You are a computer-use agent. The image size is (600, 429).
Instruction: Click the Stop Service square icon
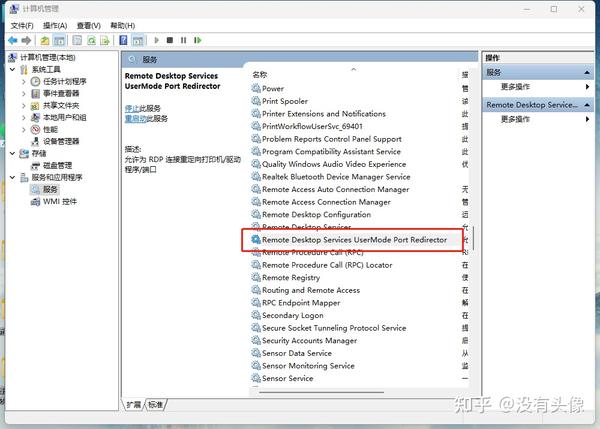pyautogui.click(x=170, y=40)
